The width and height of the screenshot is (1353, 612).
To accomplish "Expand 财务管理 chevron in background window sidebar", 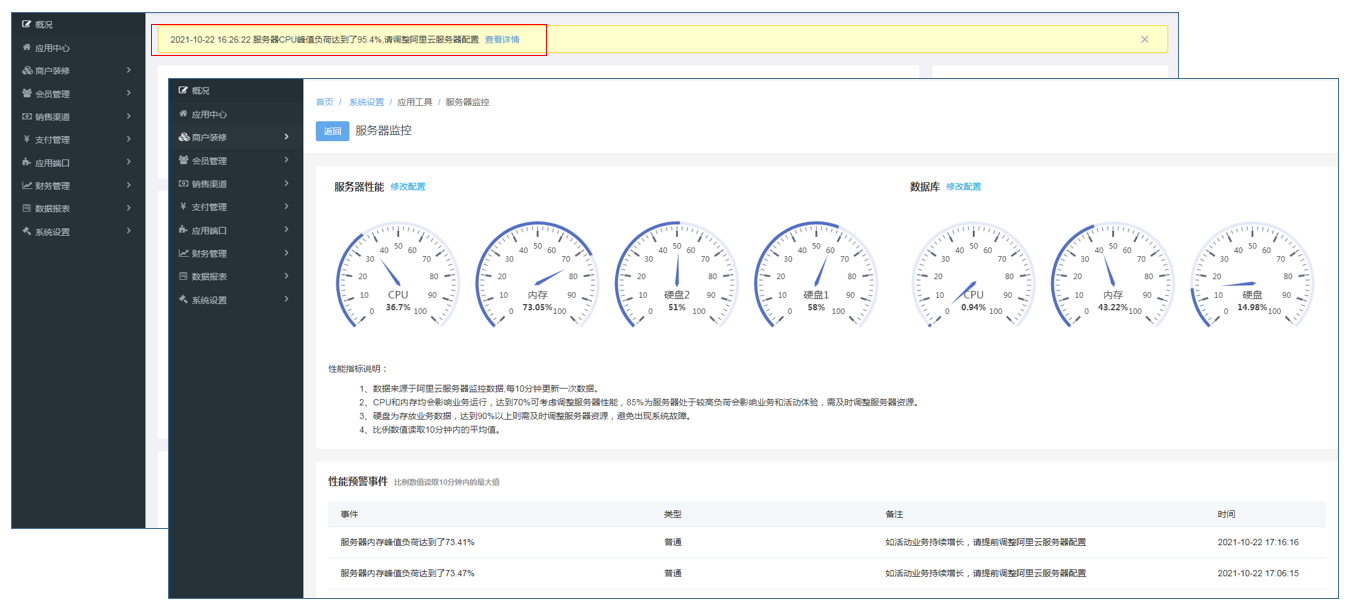I will tap(129, 185).
